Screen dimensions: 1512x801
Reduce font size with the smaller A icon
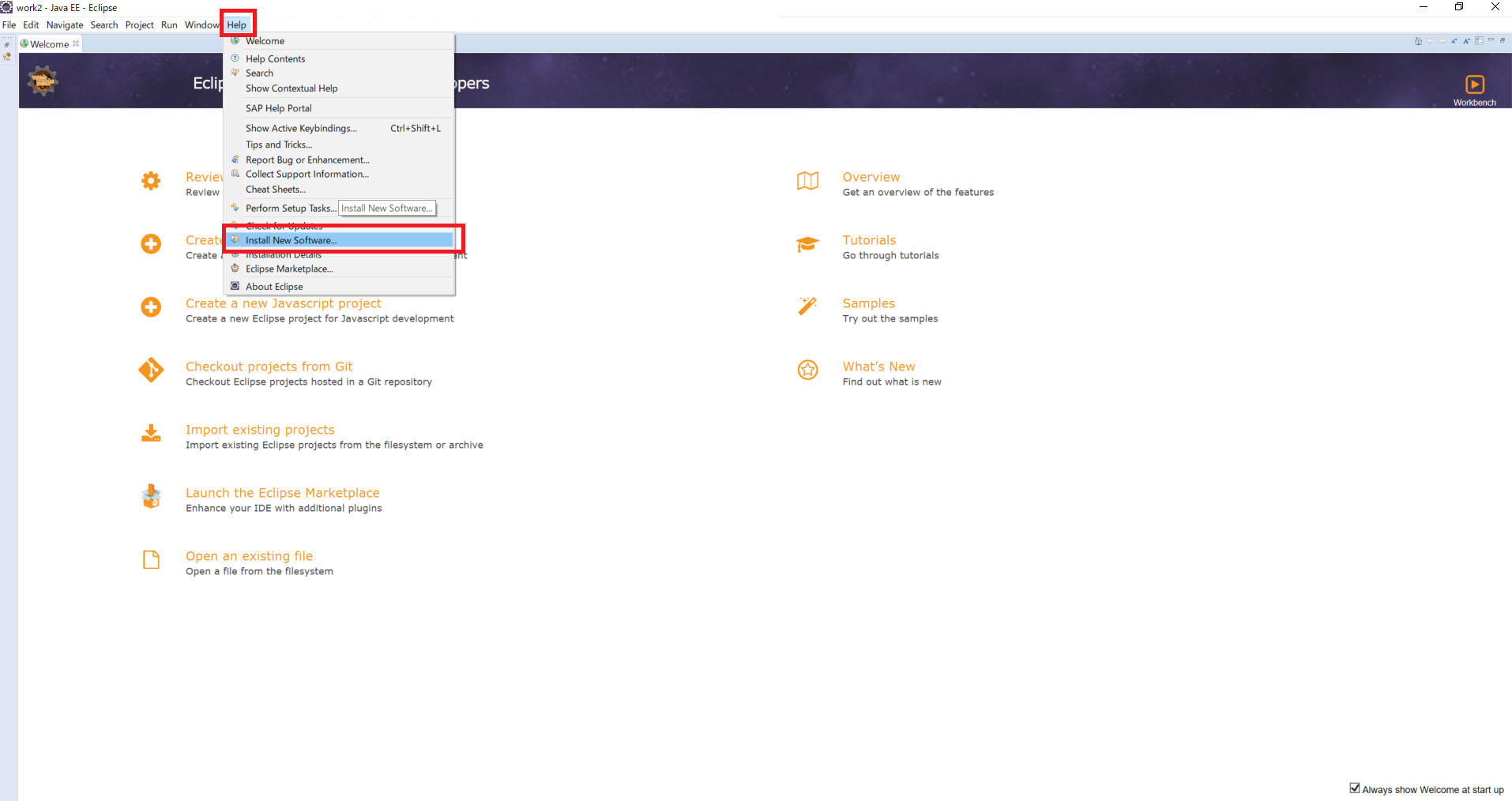click(1454, 41)
